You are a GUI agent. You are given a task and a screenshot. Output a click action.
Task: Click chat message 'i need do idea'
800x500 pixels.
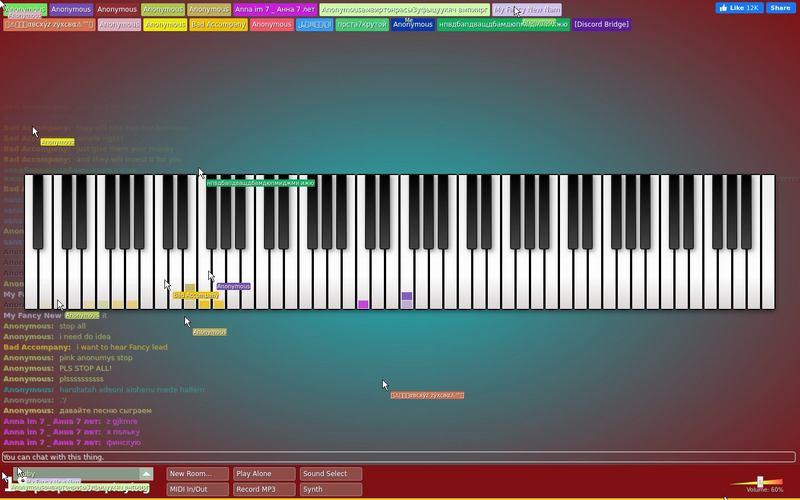[85, 337]
